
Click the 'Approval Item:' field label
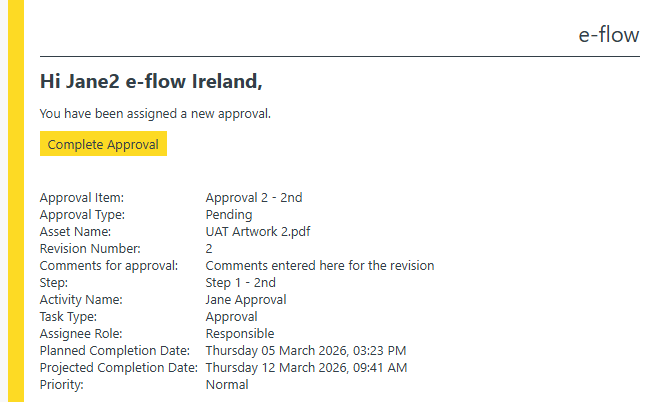tap(81, 198)
